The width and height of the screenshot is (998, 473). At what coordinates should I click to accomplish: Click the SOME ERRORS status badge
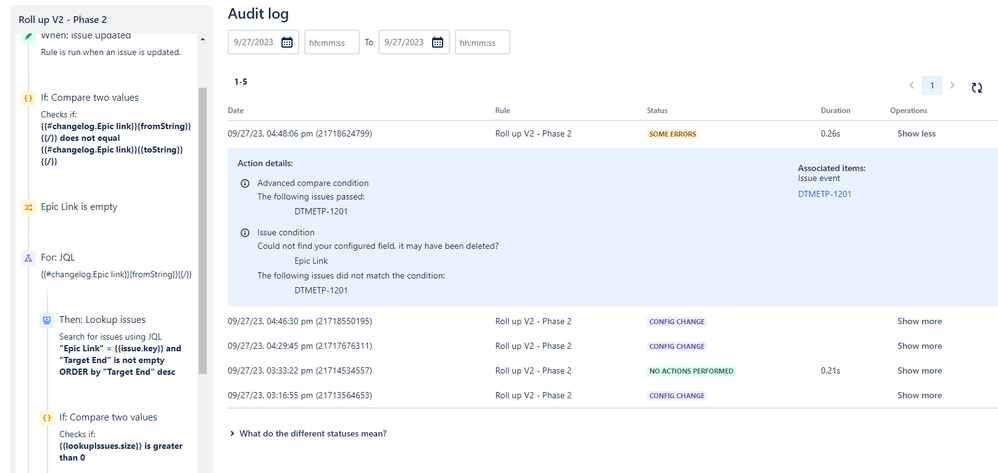coord(673,134)
